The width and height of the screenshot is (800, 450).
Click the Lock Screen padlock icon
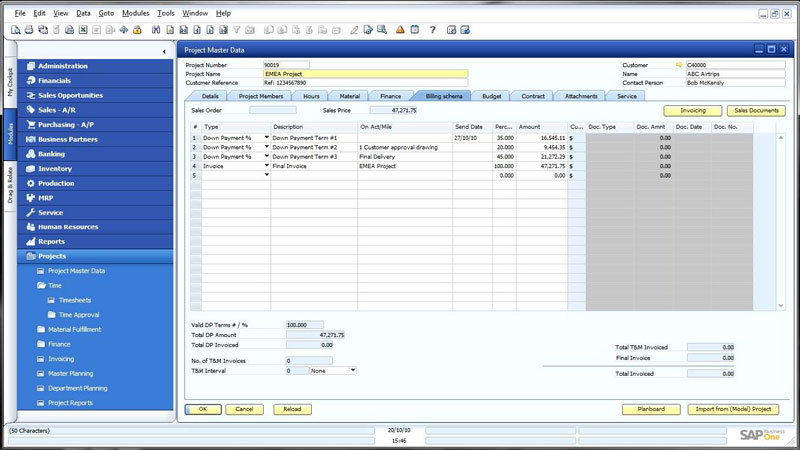[x=137, y=30]
